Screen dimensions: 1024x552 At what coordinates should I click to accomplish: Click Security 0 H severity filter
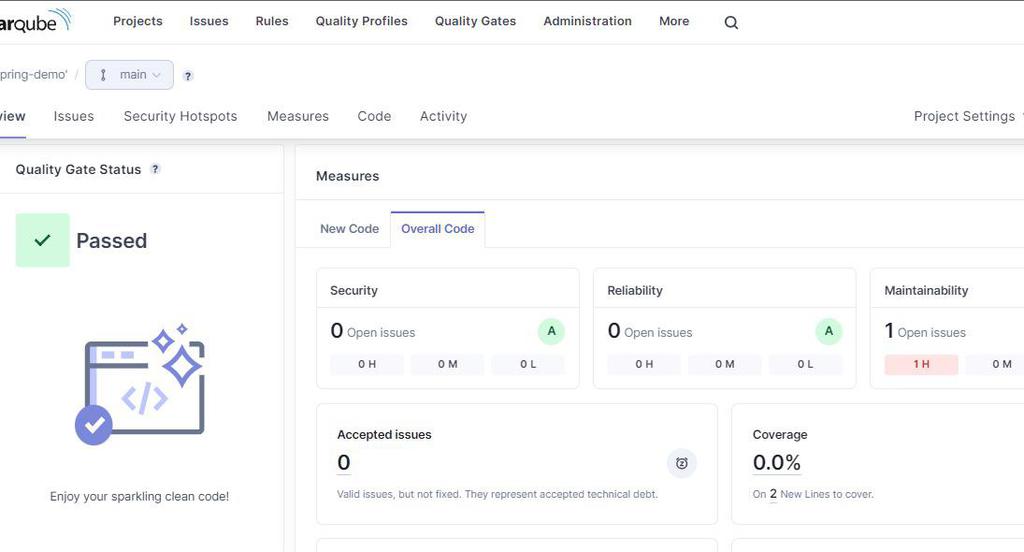pos(367,365)
